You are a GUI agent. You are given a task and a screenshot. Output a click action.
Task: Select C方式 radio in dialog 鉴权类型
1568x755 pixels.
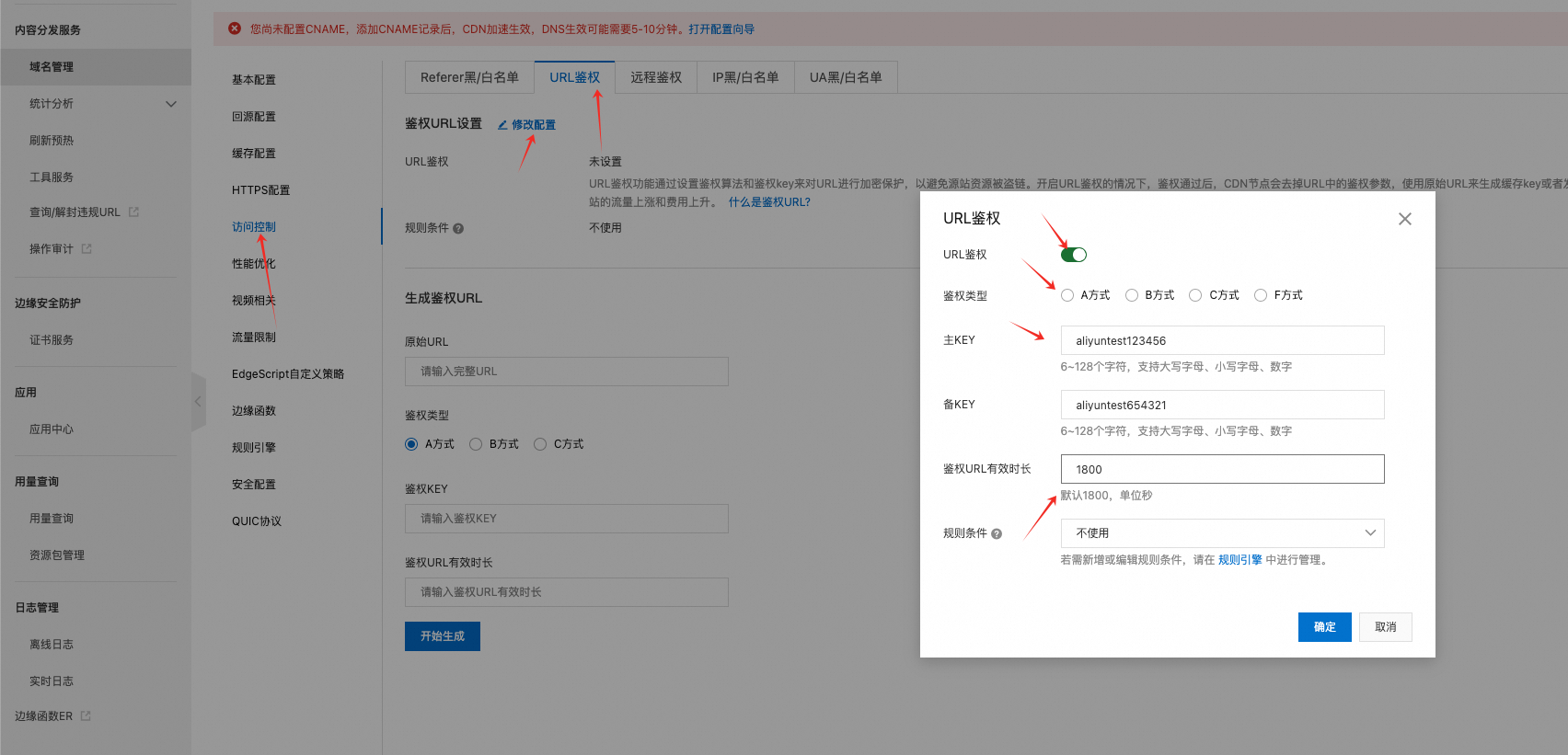pos(1195,295)
